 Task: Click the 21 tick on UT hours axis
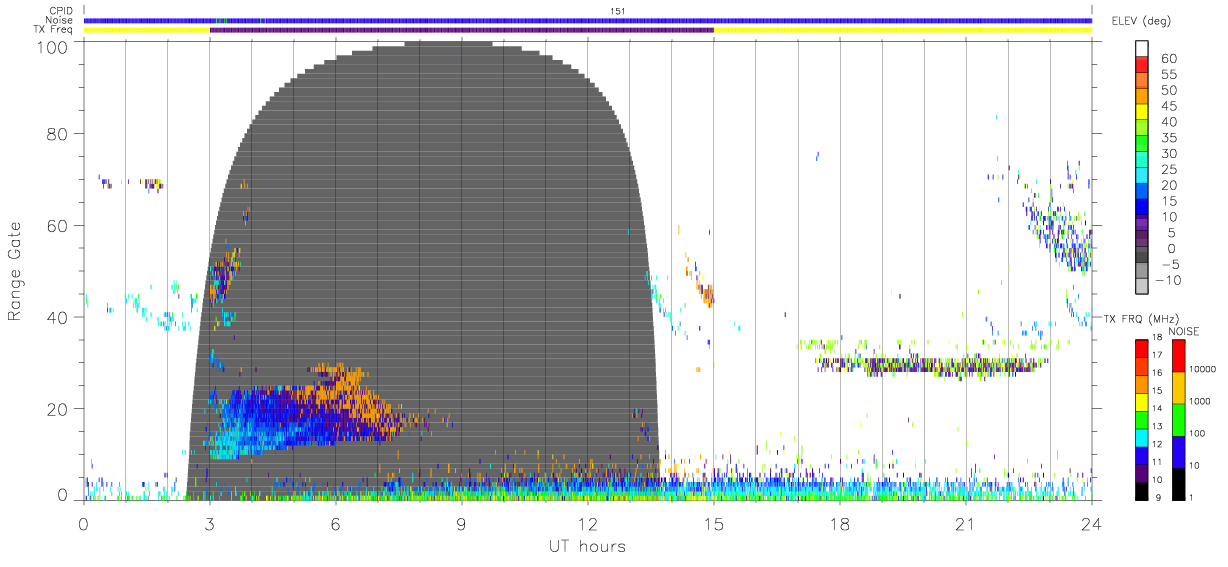(x=966, y=523)
